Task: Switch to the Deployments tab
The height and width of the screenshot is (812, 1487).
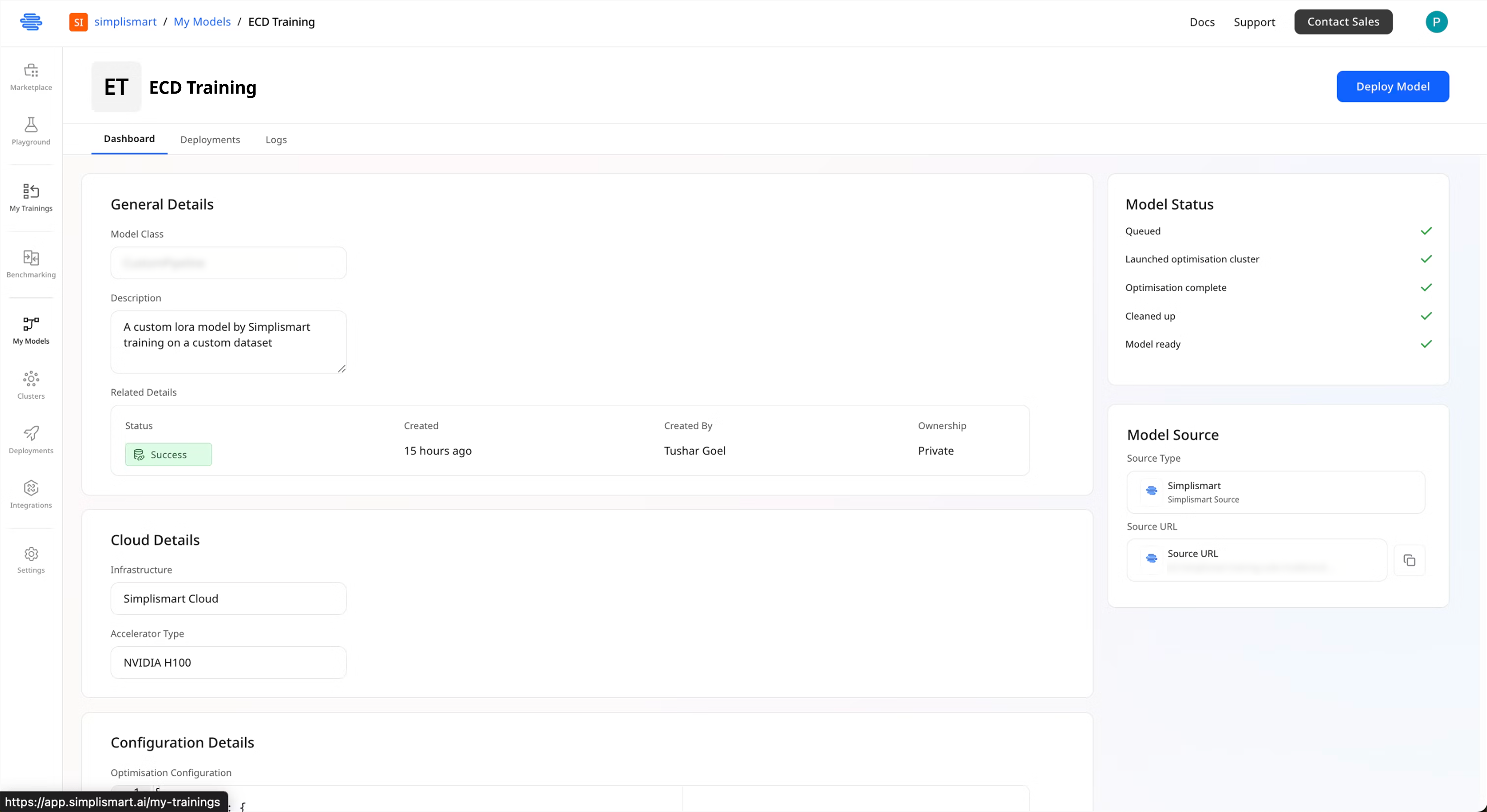Action: (x=210, y=140)
